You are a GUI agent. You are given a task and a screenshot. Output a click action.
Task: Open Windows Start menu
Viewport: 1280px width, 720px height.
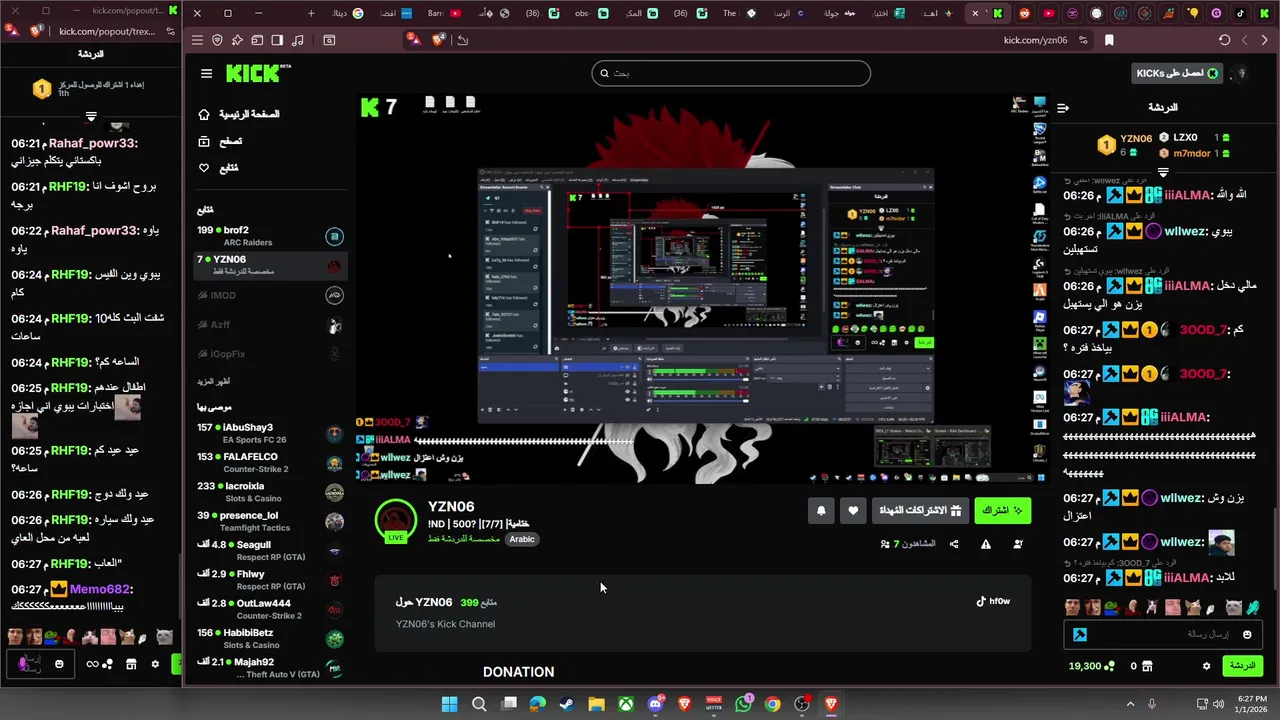(449, 704)
